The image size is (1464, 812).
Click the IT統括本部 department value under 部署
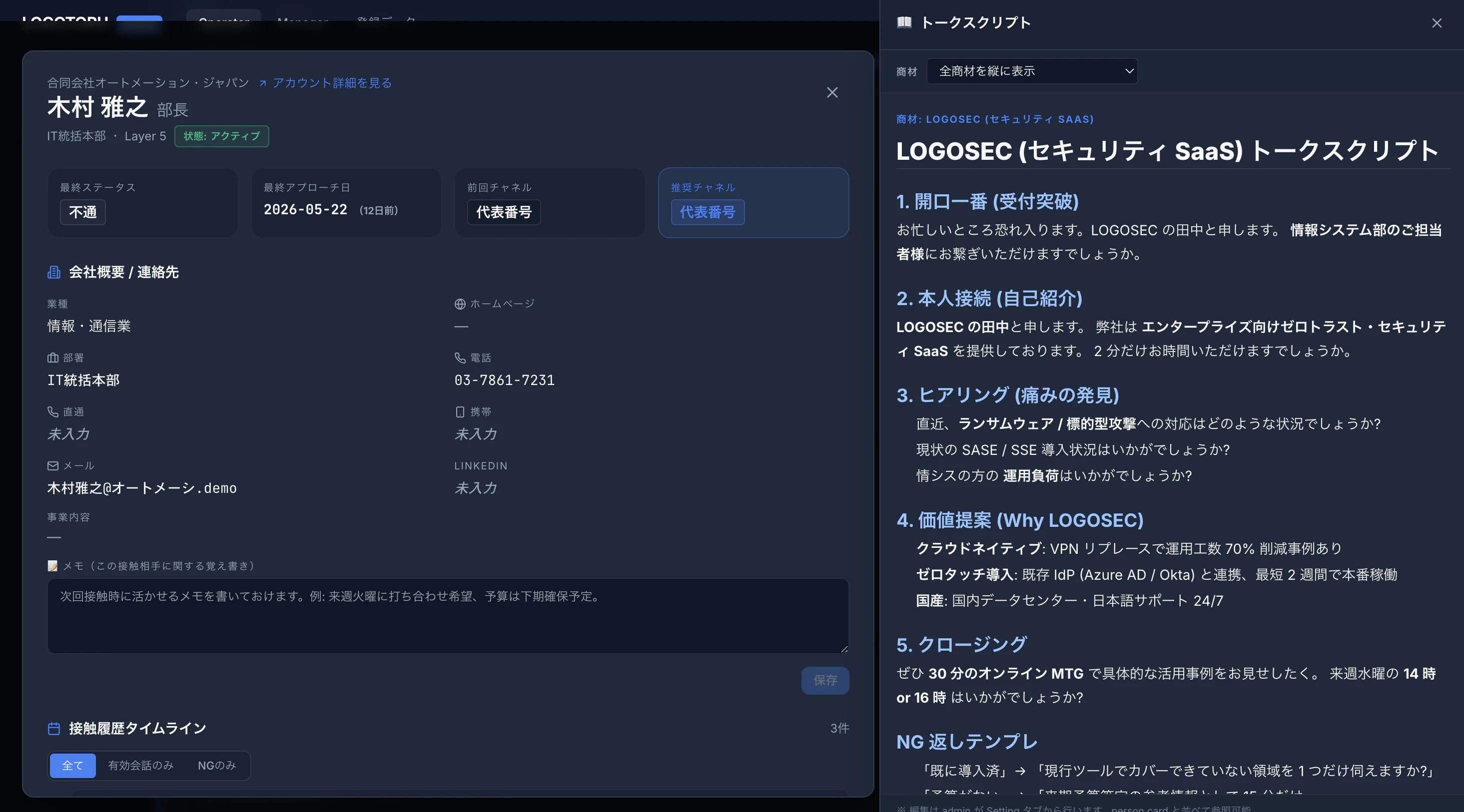[83, 381]
